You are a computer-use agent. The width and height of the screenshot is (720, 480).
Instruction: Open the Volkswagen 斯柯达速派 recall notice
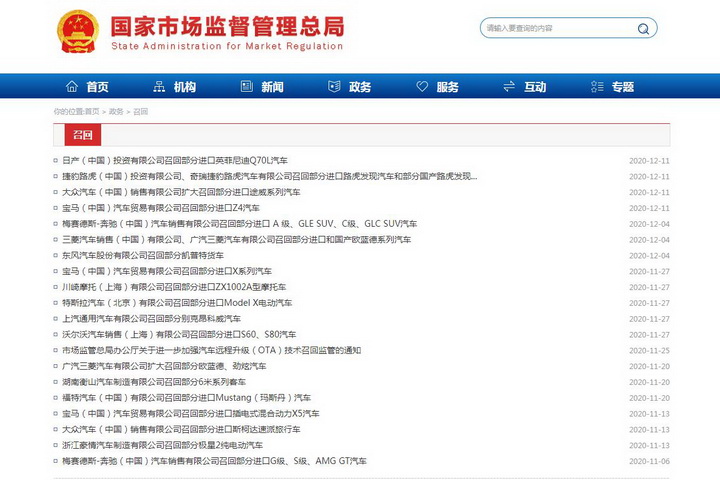coord(181,430)
